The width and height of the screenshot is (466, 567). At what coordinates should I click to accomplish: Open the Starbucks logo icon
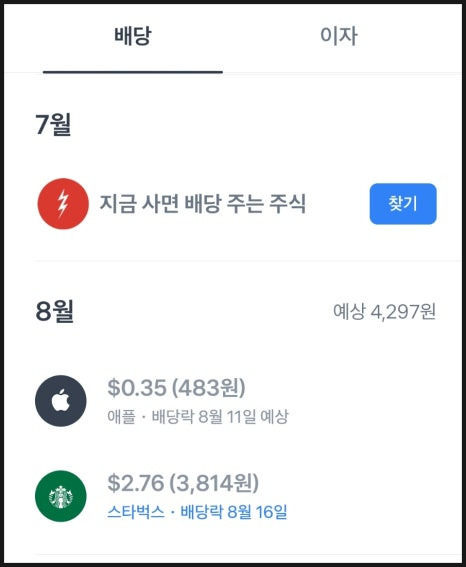pyautogui.click(x=61, y=496)
